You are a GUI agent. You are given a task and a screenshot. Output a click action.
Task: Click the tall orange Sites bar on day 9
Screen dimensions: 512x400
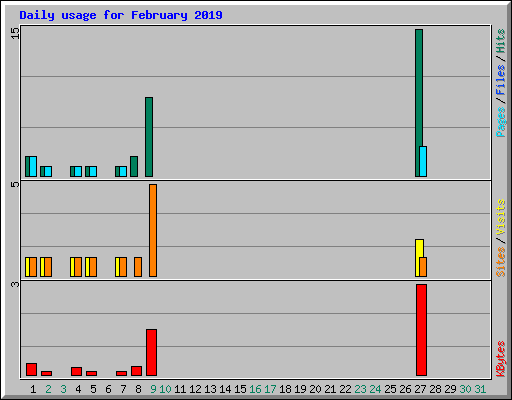point(153,230)
